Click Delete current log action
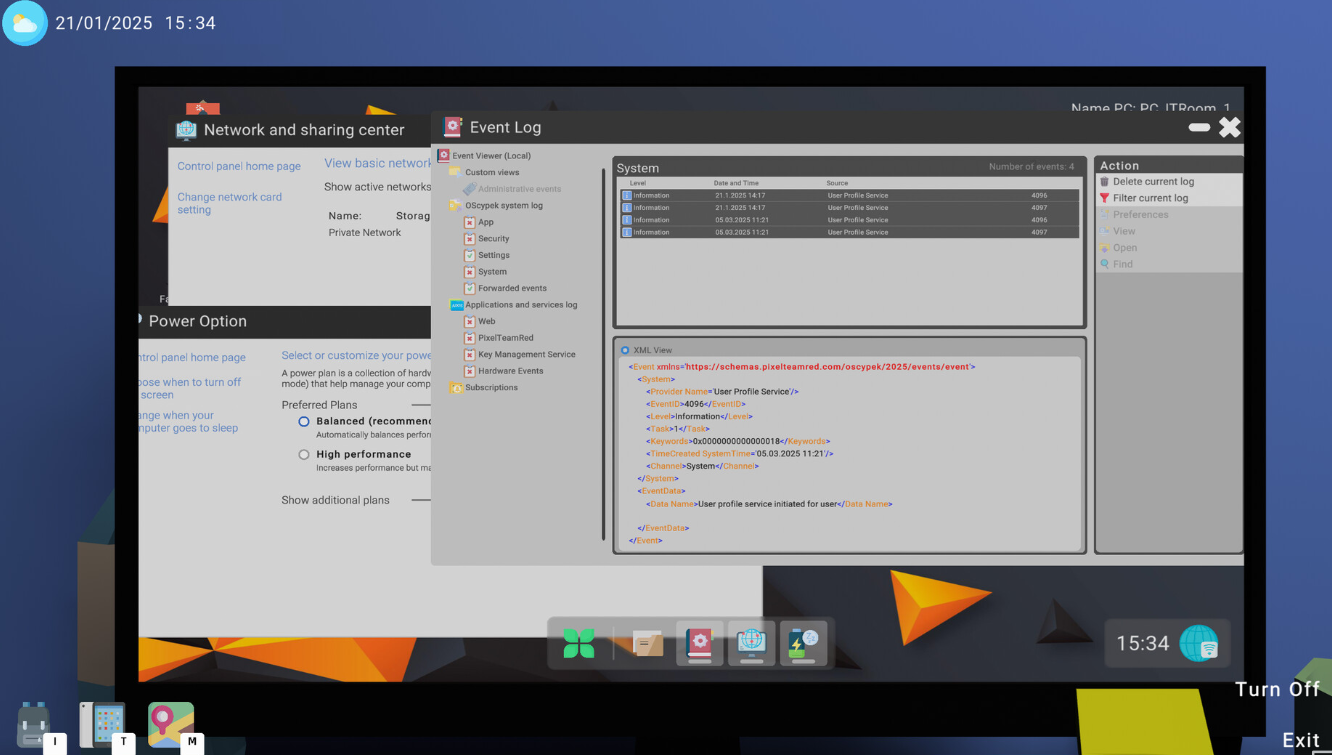This screenshot has width=1332, height=755. [1152, 182]
